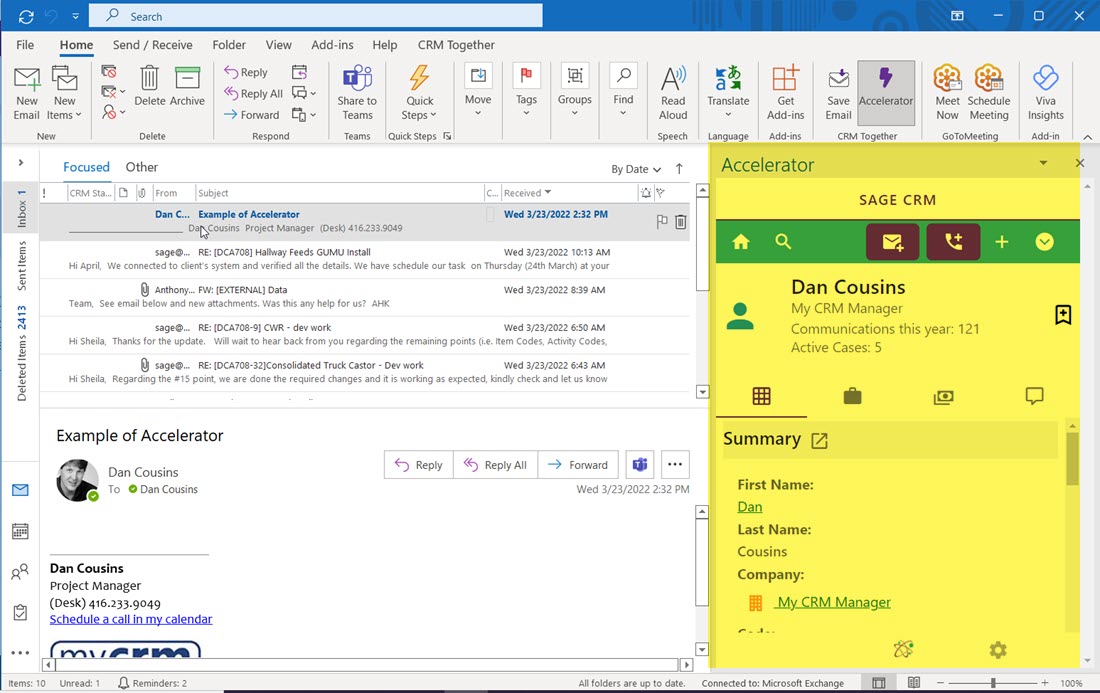Share the email to Teams

click(357, 93)
